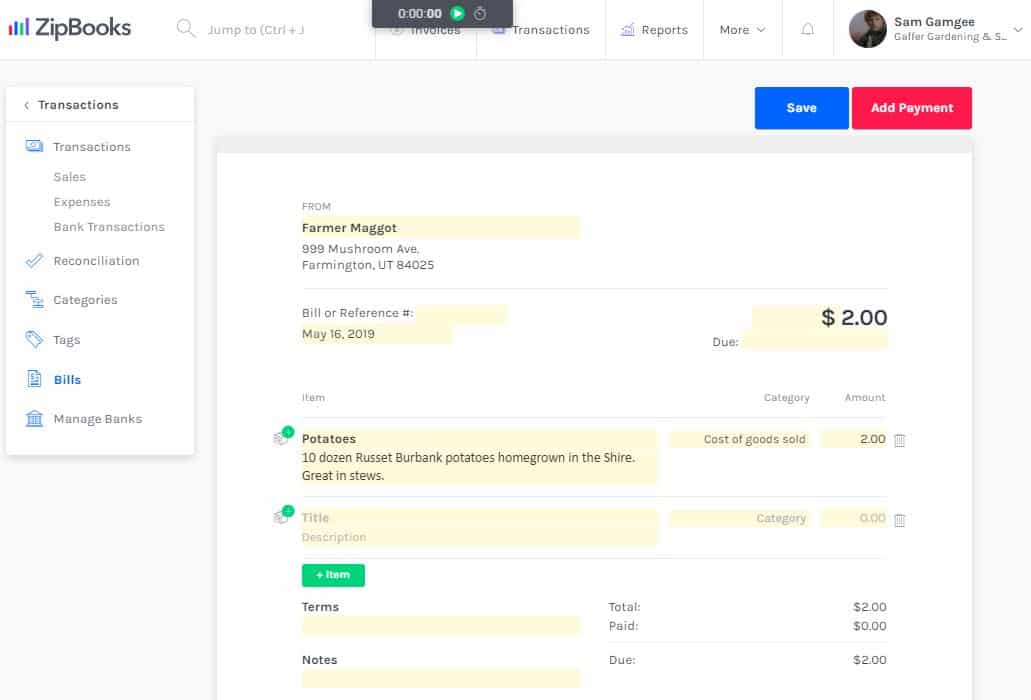Click the Reports chart icon
The height and width of the screenshot is (700, 1031).
click(627, 30)
